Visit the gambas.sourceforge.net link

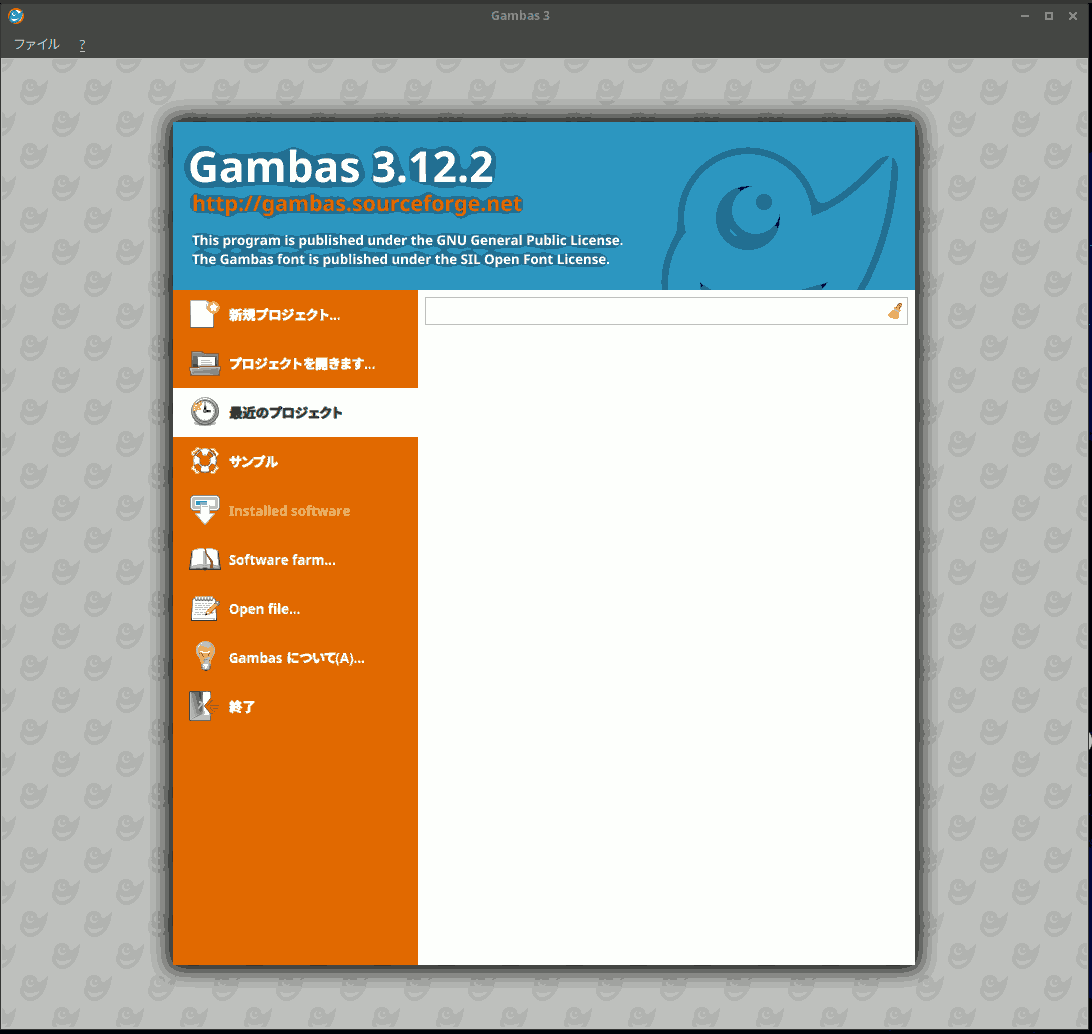click(x=357, y=203)
